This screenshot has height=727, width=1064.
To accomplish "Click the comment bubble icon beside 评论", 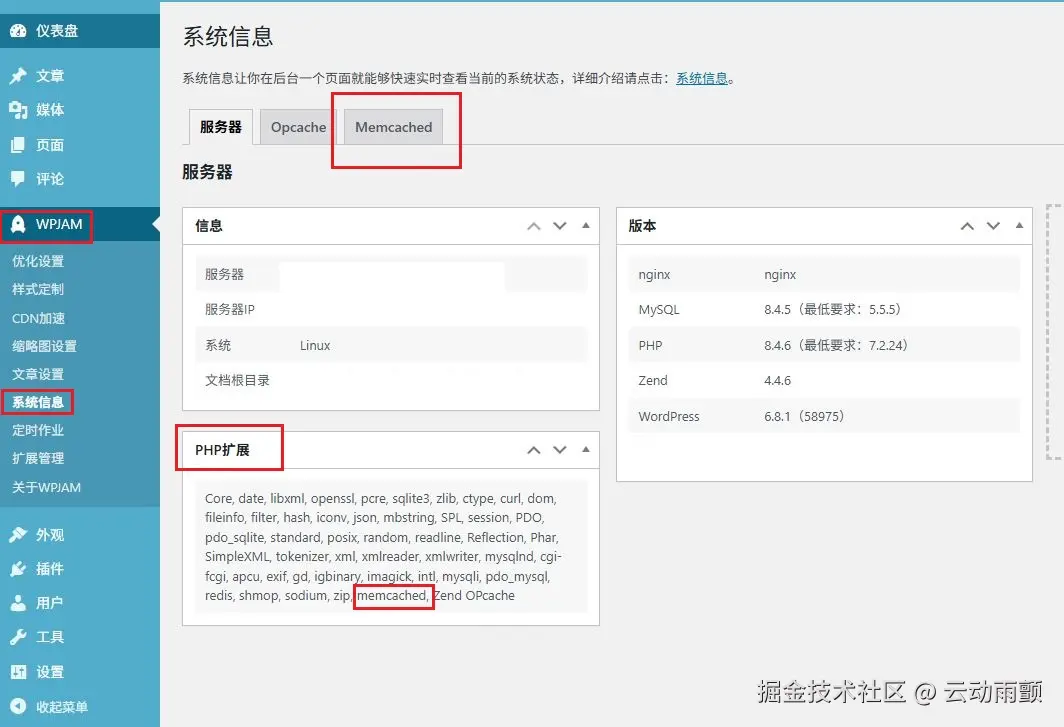I will [18, 179].
